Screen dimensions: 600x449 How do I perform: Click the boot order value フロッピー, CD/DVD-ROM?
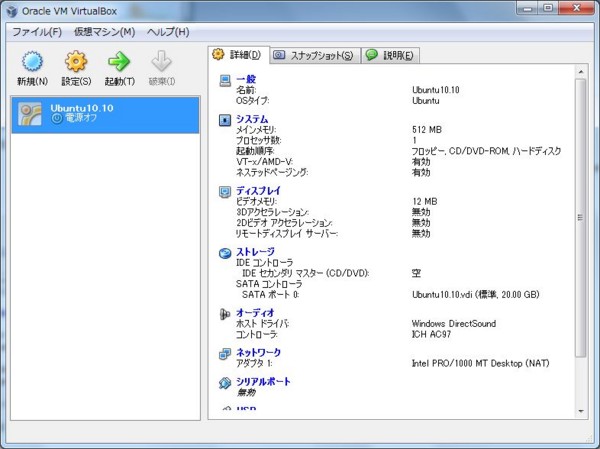point(486,151)
